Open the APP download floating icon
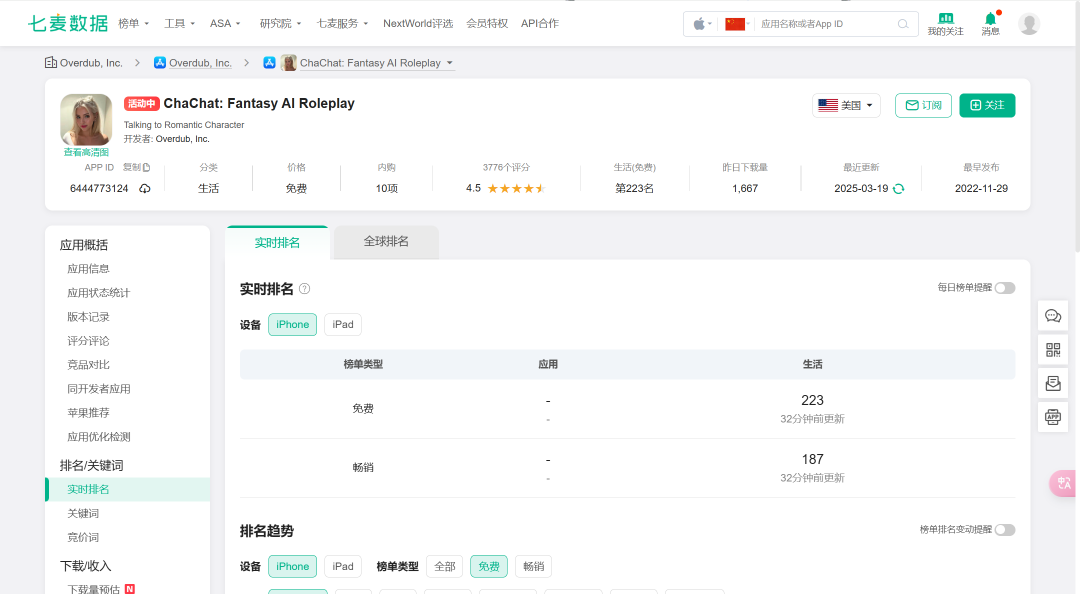The width and height of the screenshot is (1080, 594). pos(1053,417)
